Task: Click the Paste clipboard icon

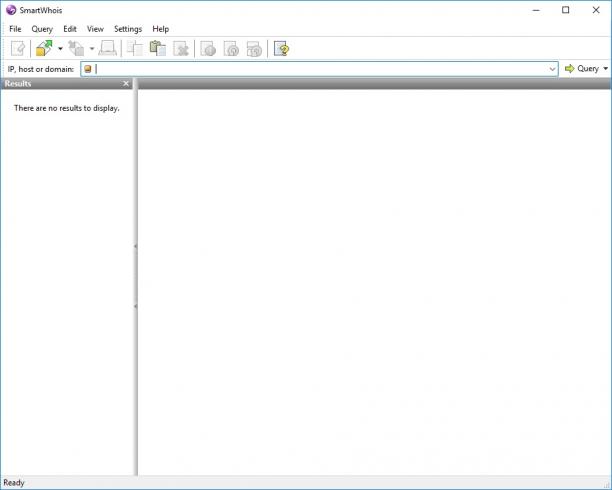Action: [x=158, y=48]
